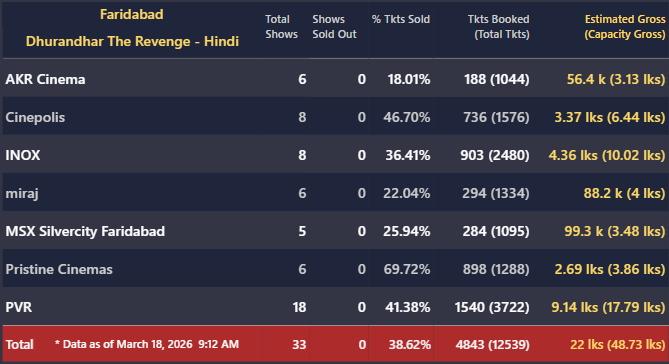Click PVR's total shows value 18
The width and height of the screenshot is (669, 364).
coord(300,307)
